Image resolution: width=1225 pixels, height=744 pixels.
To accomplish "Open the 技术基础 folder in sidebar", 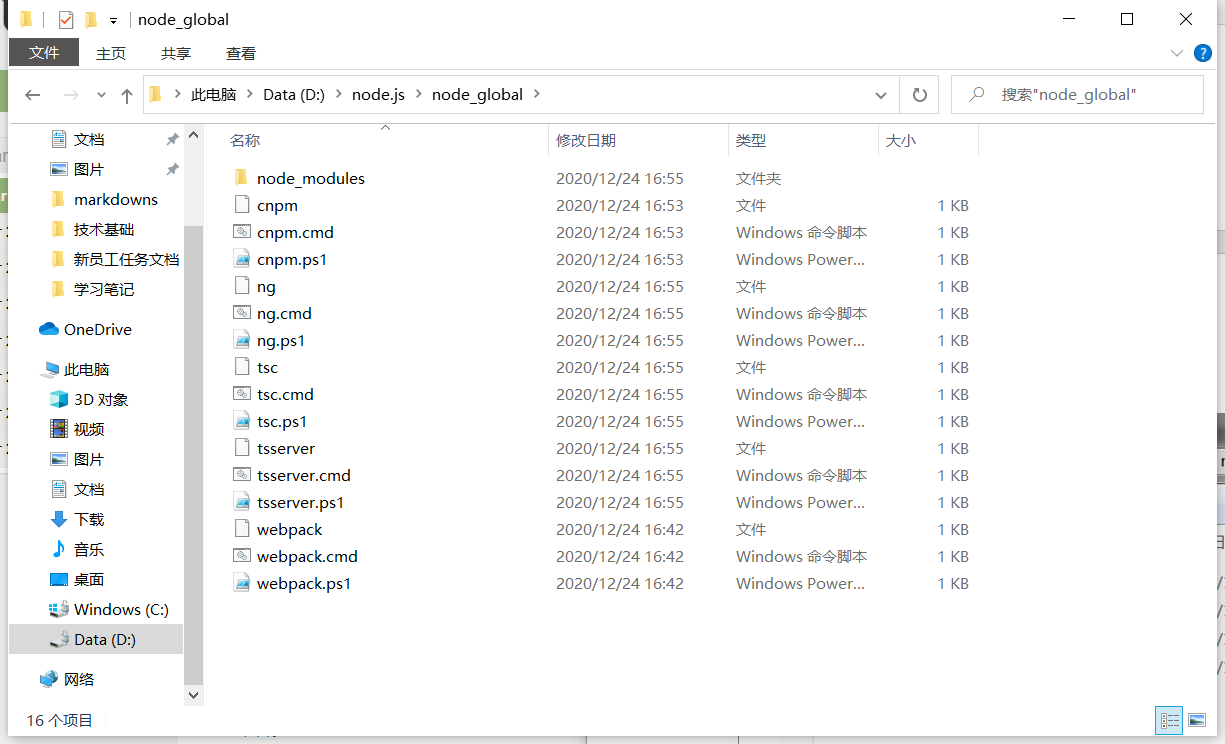I will 104,229.
